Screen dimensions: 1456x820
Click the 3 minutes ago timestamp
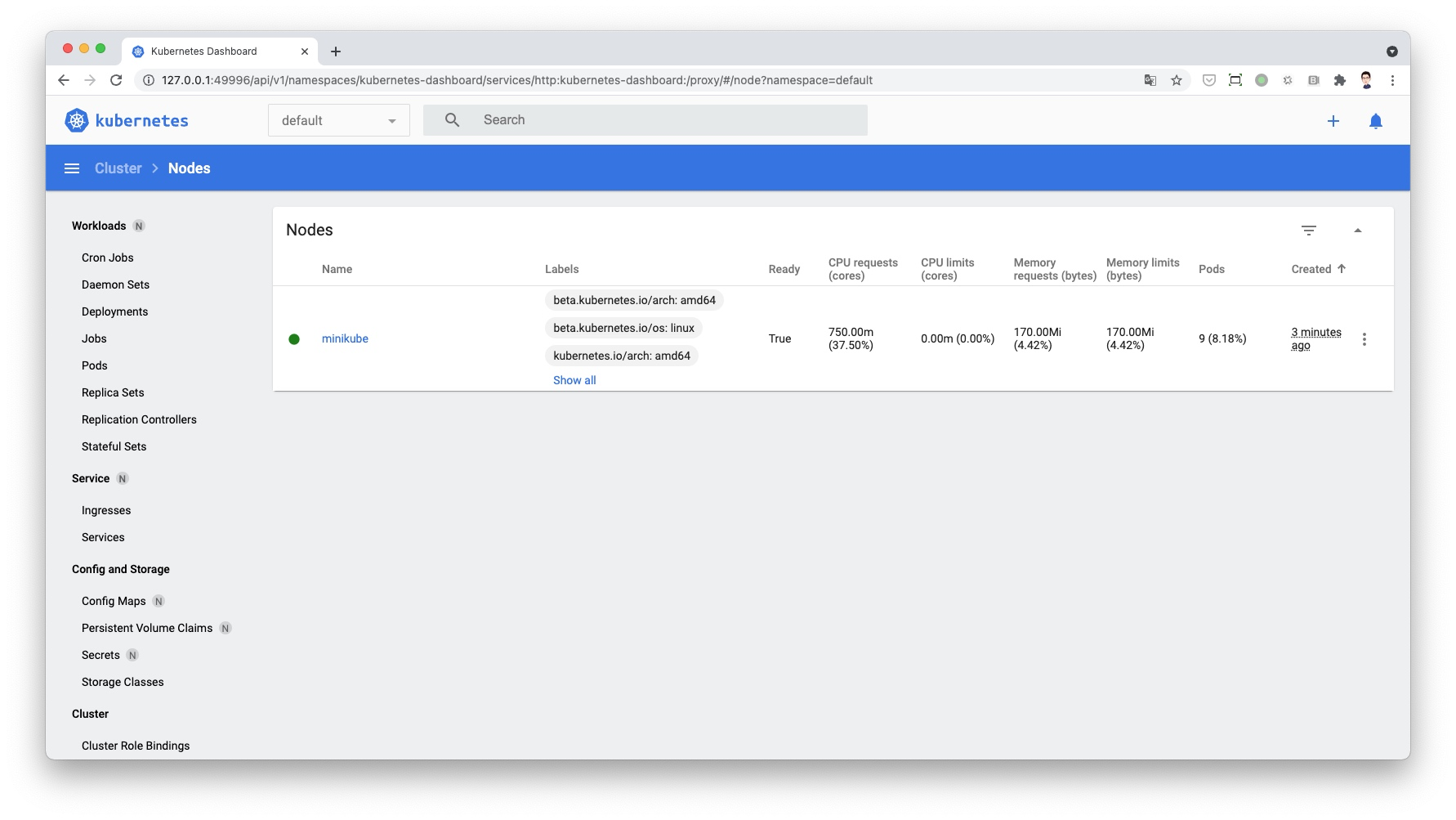(x=1316, y=338)
